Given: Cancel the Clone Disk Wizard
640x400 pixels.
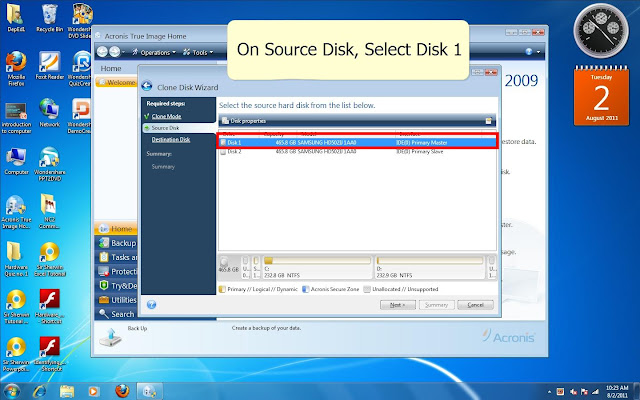Looking at the screenshot, I should point(475,305).
